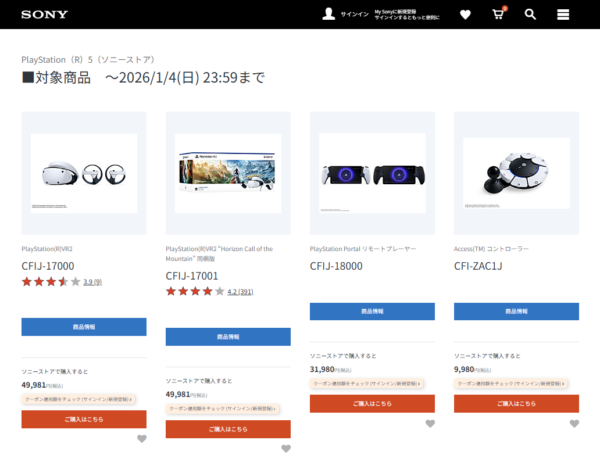600x458 pixels.
Task: Check coupon price link under 9,980
Action: point(511,383)
